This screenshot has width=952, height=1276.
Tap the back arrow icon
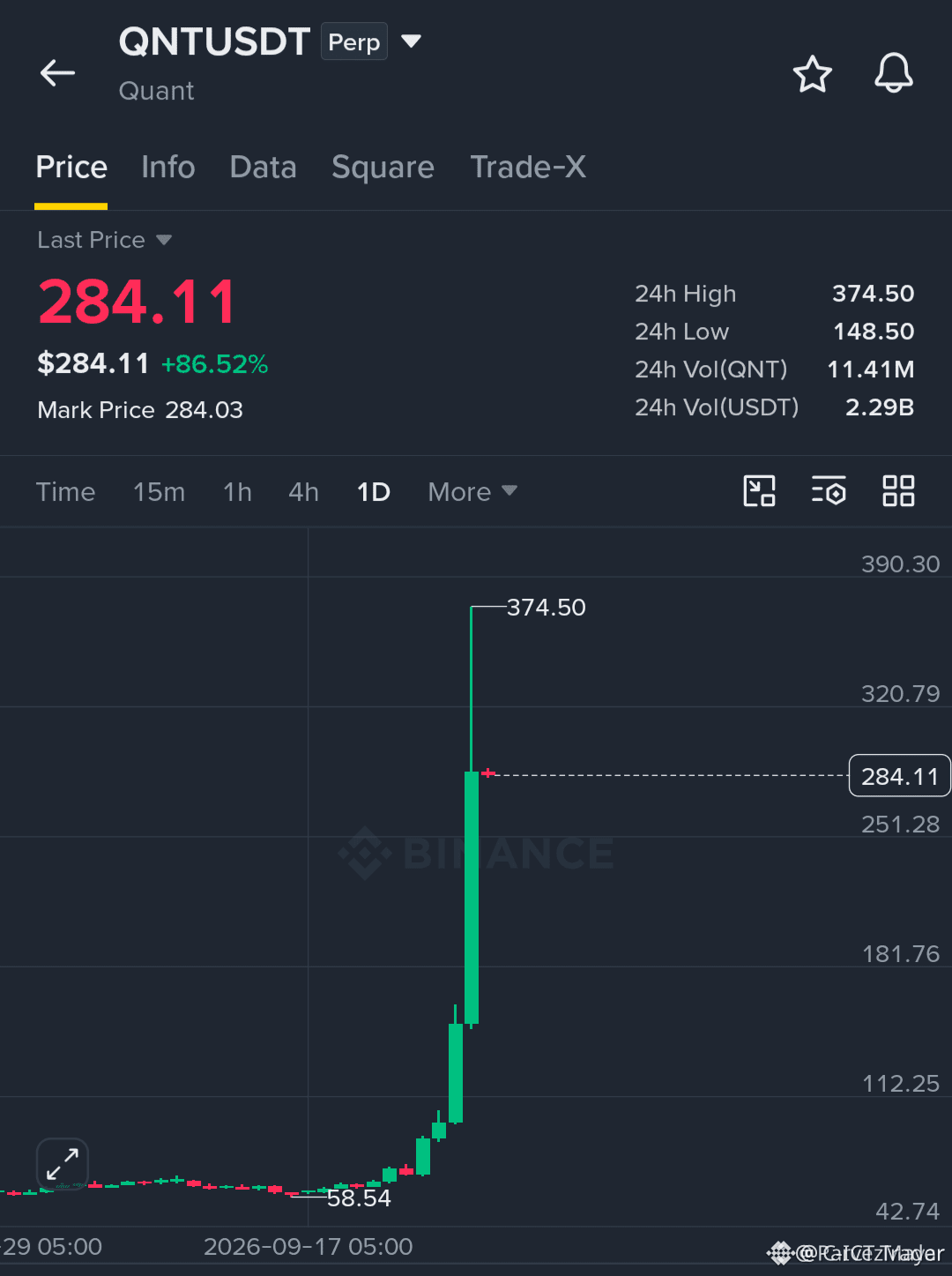tap(58, 73)
